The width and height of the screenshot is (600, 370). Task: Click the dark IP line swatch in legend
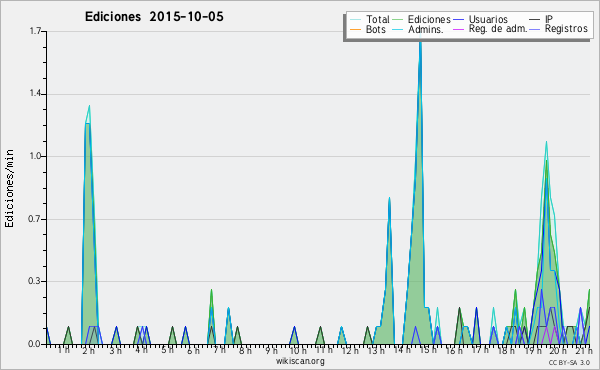[x=535, y=20]
